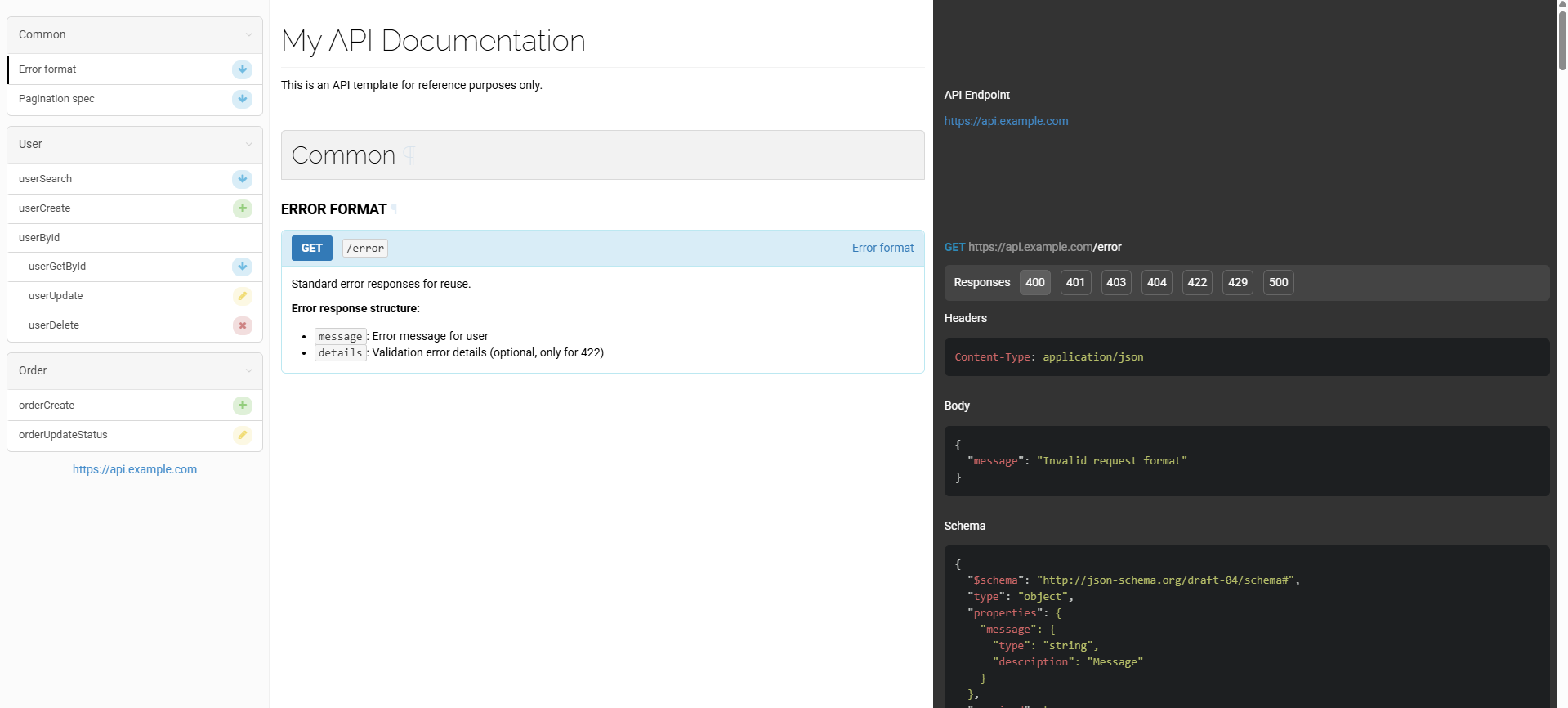The width and height of the screenshot is (1568, 708).
Task: Click the blue arrow icon next to userGetById
Action: point(242,267)
